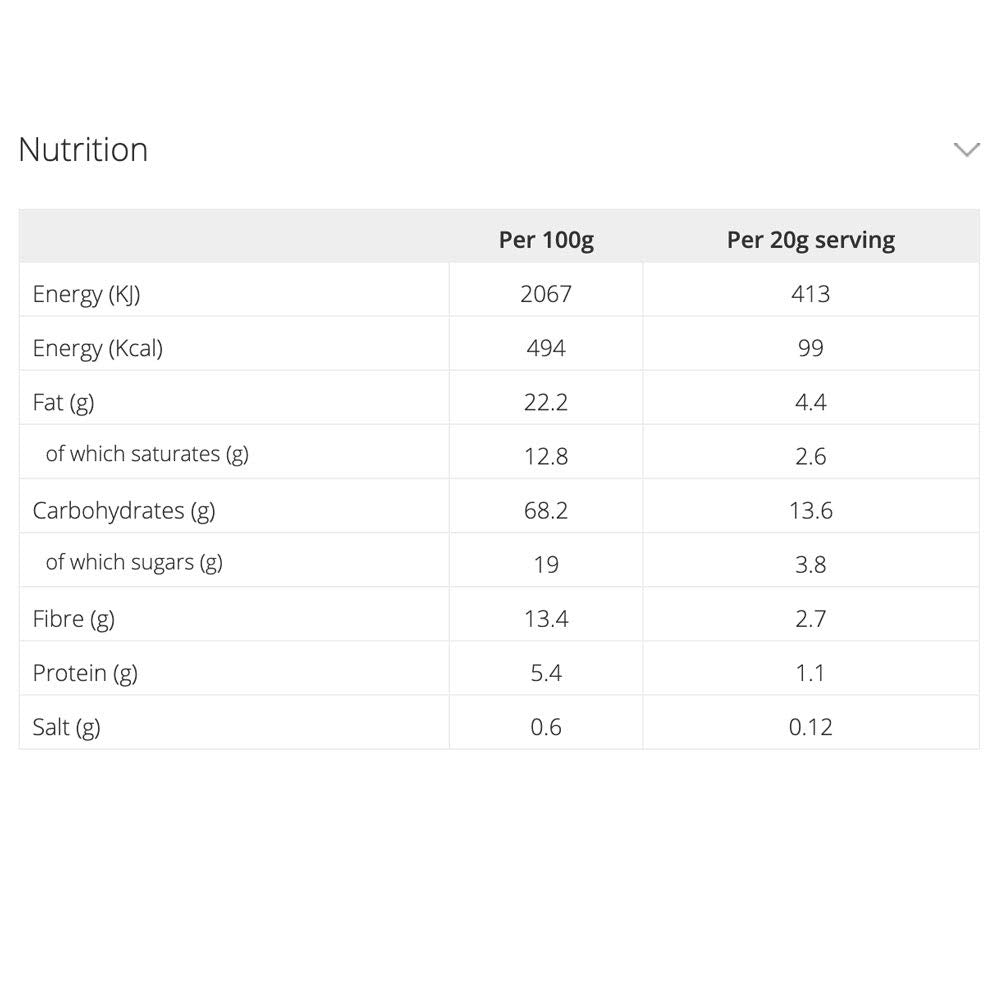1000x1000 pixels.
Task: Select the Per 100g column header
Action: pyautogui.click(x=546, y=240)
